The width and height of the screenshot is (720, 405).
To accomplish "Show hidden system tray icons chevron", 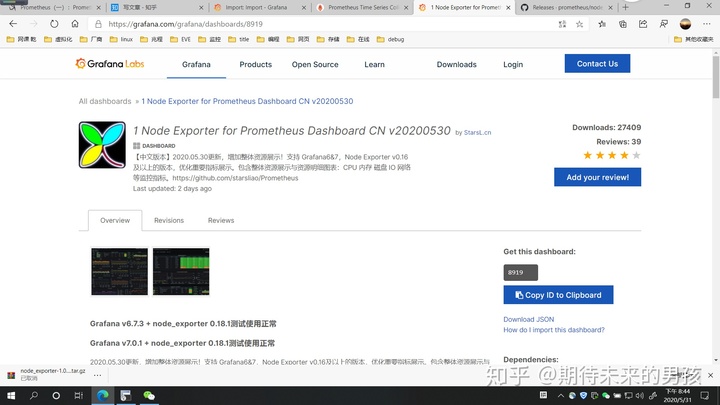I will [561, 395].
